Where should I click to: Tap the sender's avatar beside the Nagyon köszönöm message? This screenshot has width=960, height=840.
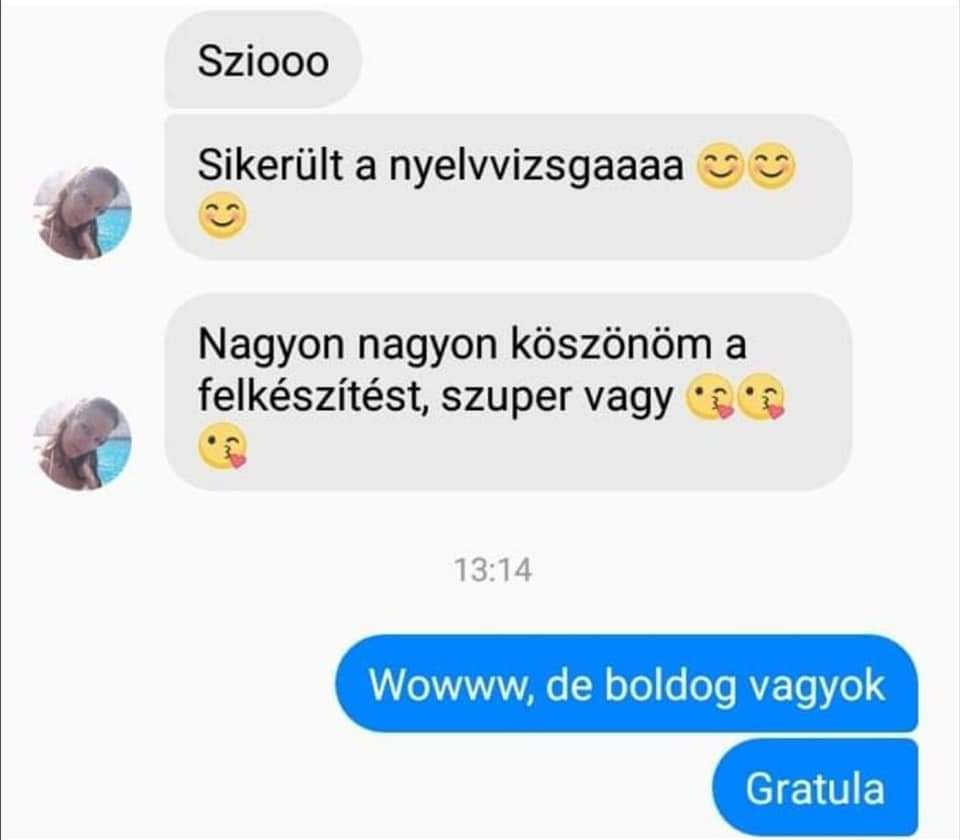pyautogui.click(x=82, y=443)
